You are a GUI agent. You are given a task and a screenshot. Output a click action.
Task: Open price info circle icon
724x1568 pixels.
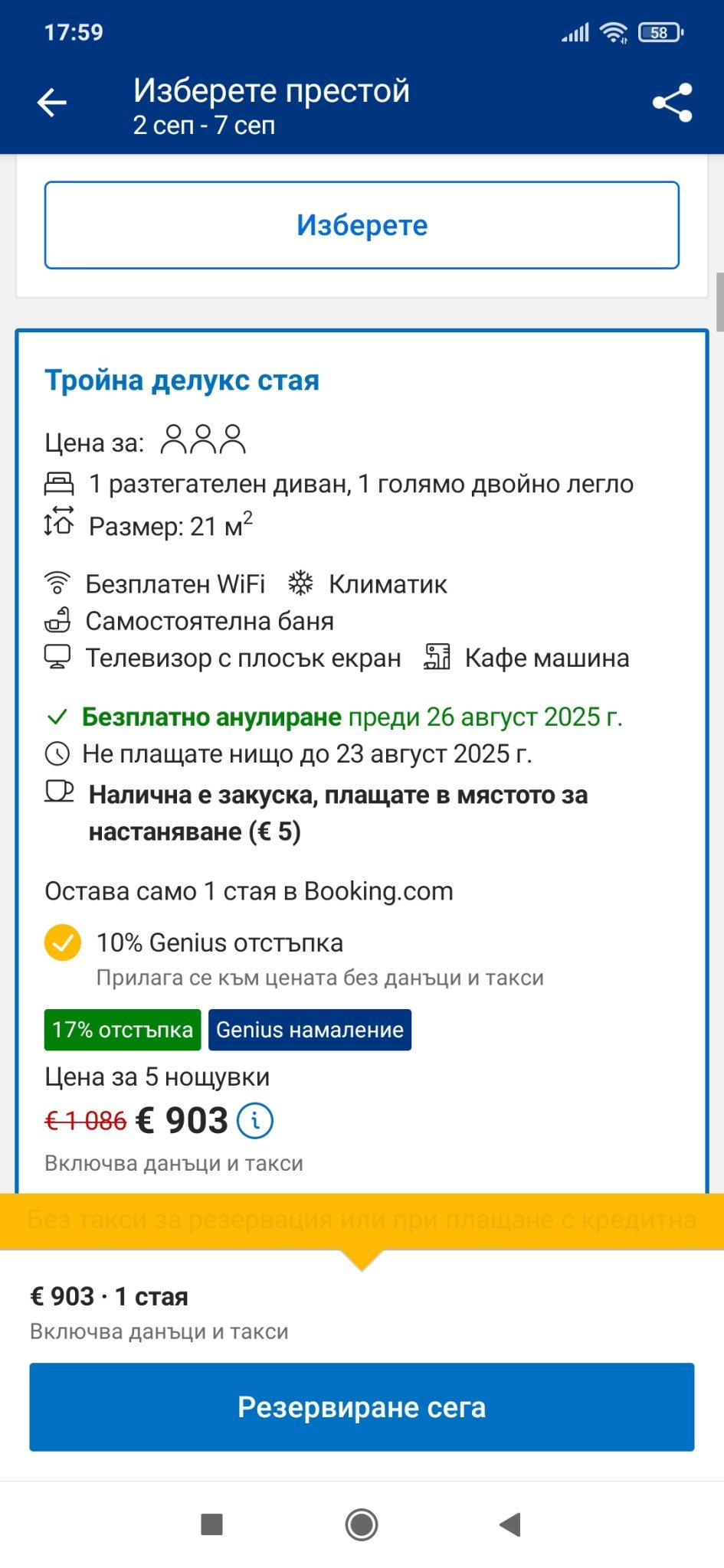255,1121
